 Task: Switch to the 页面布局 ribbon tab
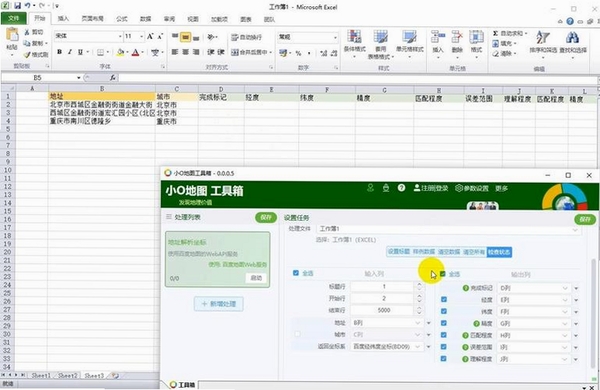(x=92, y=19)
